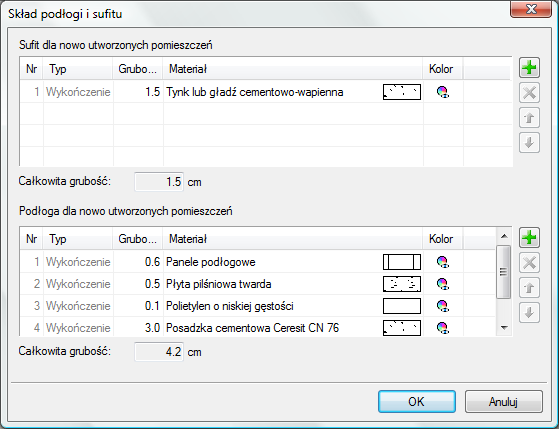The image size is (559, 429).
Task: Open color picker for Panele podłogowe
Action: (x=442, y=262)
